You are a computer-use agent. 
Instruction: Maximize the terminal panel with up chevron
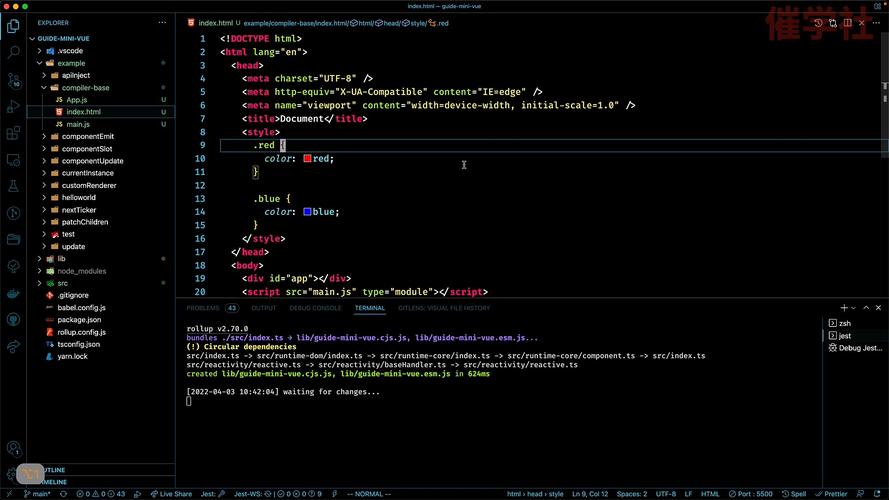pos(866,308)
